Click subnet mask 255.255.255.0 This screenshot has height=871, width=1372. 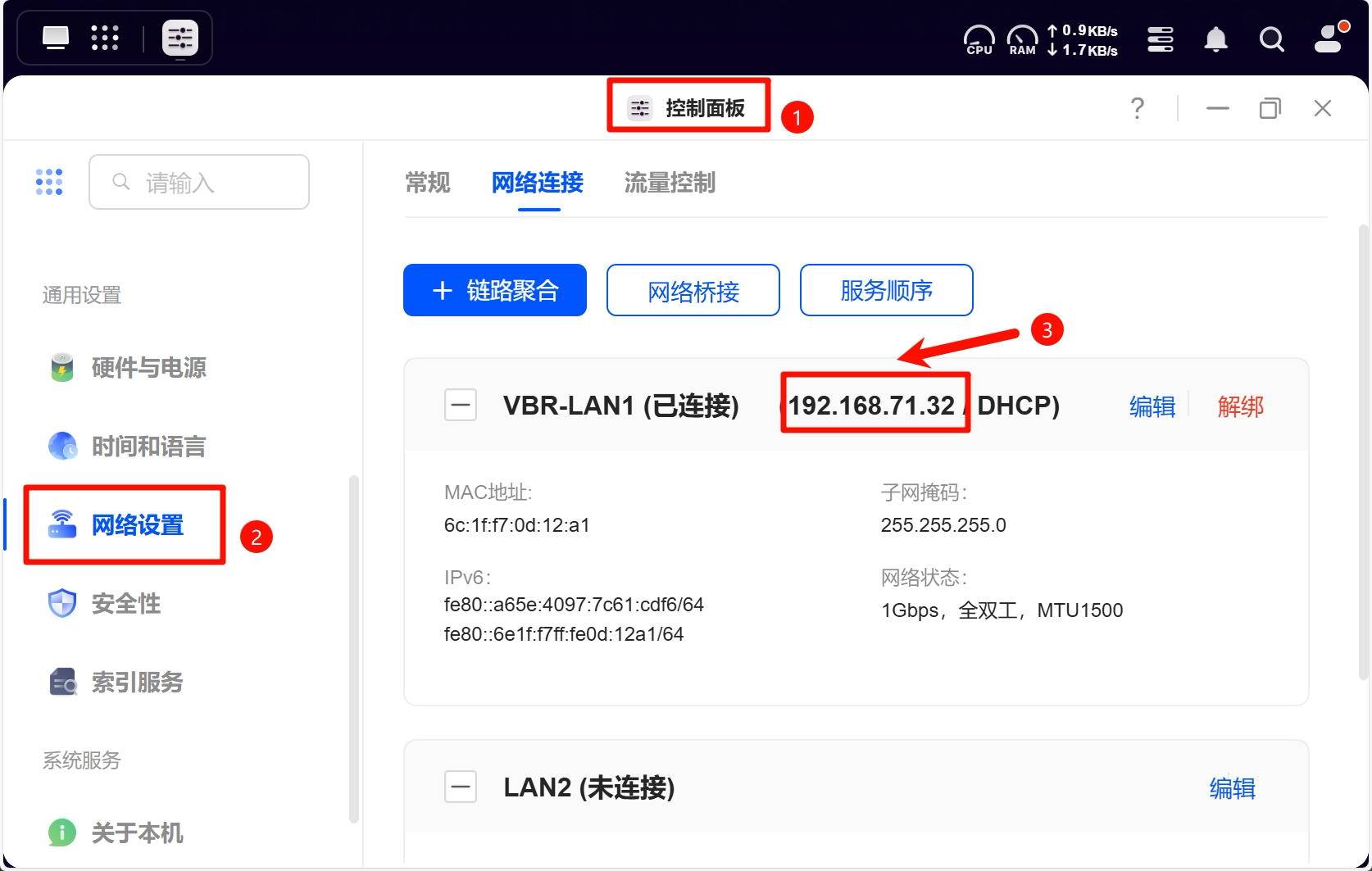click(943, 525)
